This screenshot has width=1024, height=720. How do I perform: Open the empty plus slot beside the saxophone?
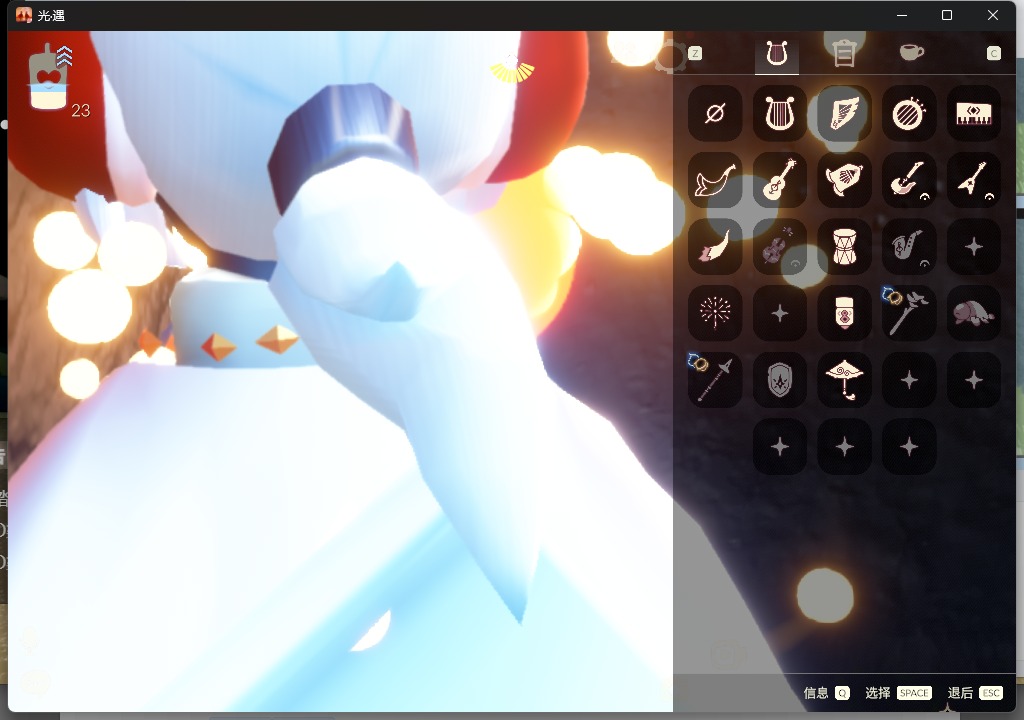pyautogui.click(x=974, y=247)
